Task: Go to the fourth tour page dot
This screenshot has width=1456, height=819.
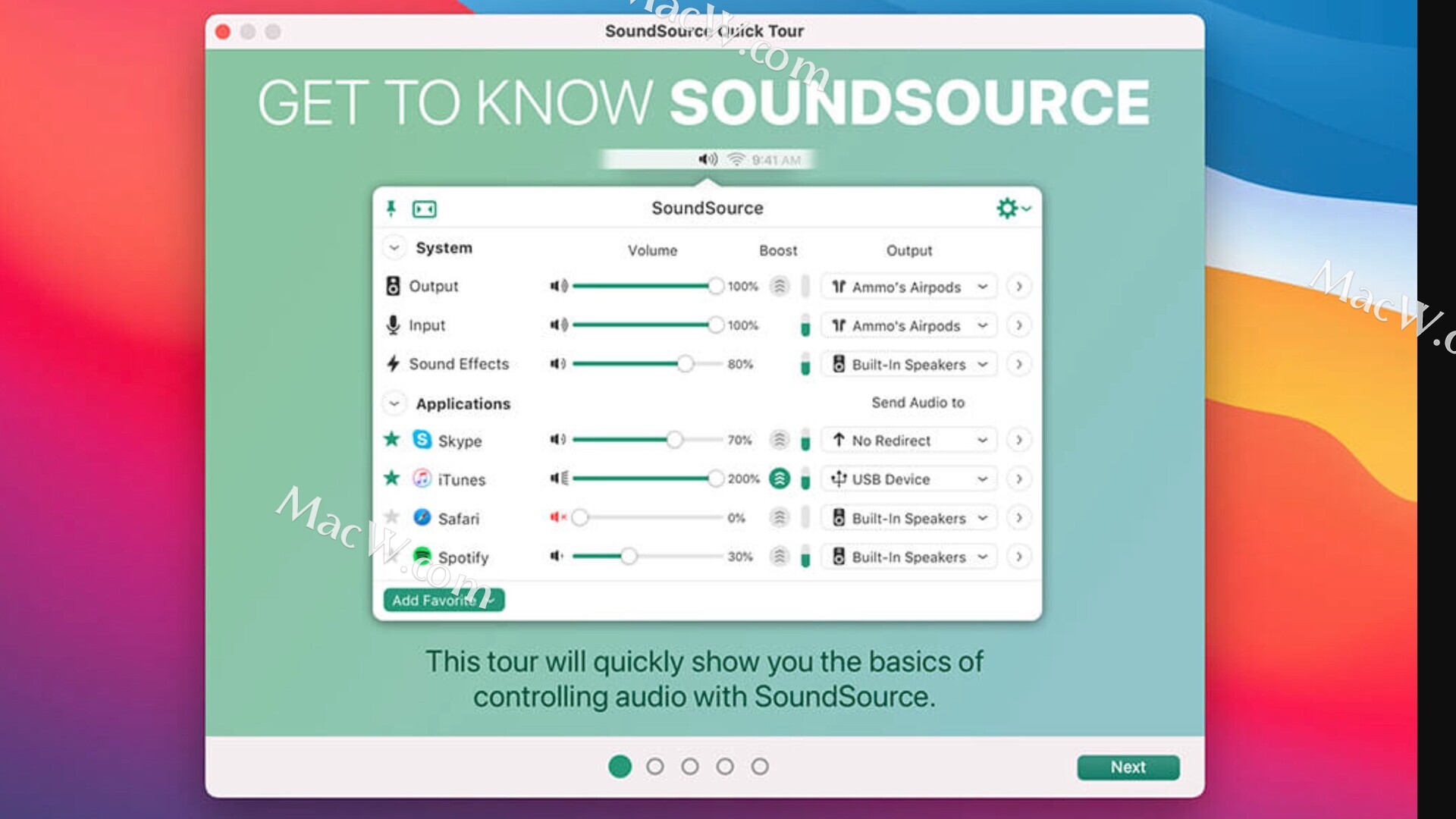Action: 725,767
